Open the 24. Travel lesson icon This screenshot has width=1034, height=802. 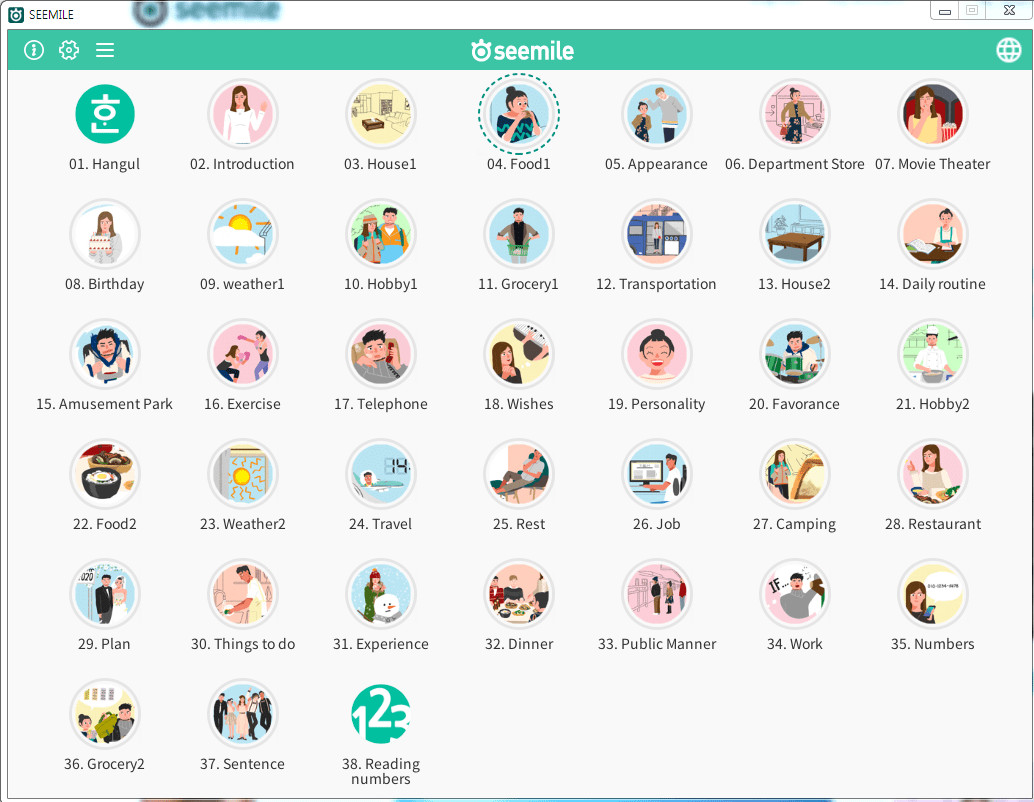click(x=381, y=474)
